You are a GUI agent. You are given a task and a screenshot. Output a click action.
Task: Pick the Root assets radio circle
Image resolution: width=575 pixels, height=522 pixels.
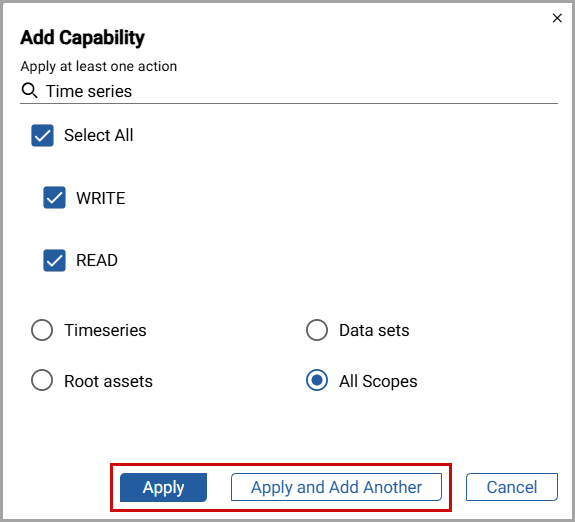(42, 380)
